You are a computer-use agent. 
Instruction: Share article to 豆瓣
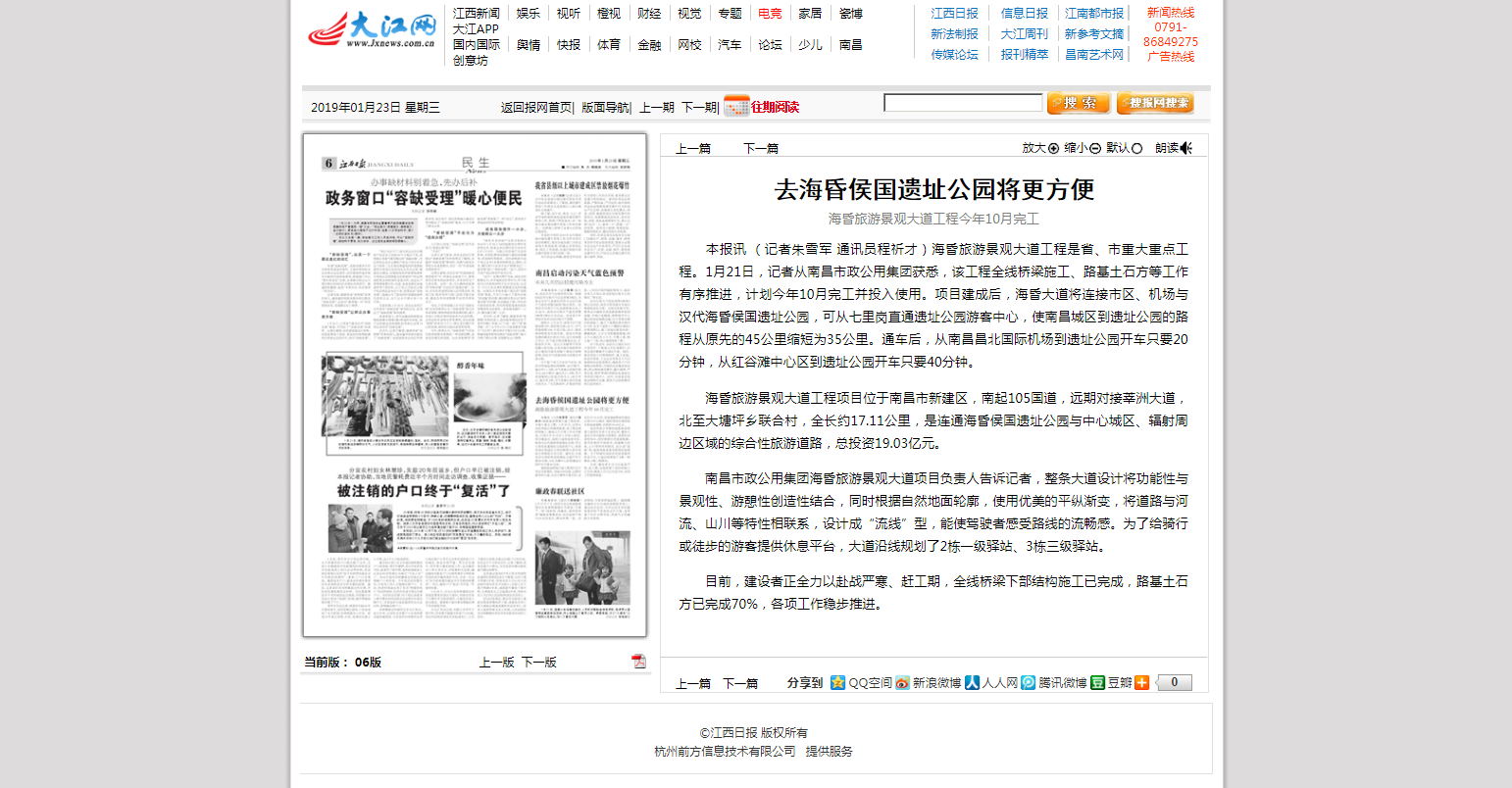1112,683
